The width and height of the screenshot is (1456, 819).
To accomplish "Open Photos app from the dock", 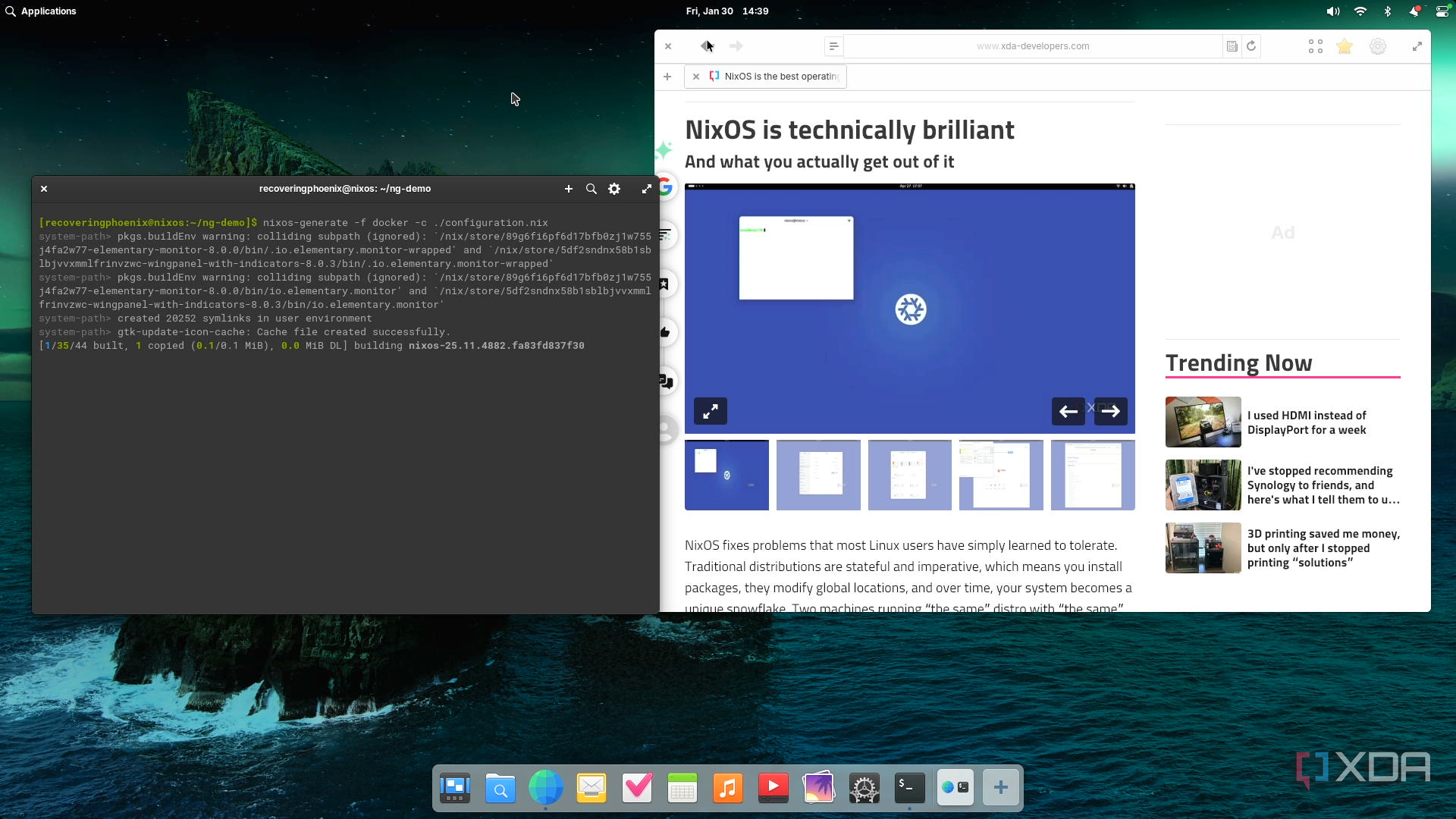I will [819, 789].
